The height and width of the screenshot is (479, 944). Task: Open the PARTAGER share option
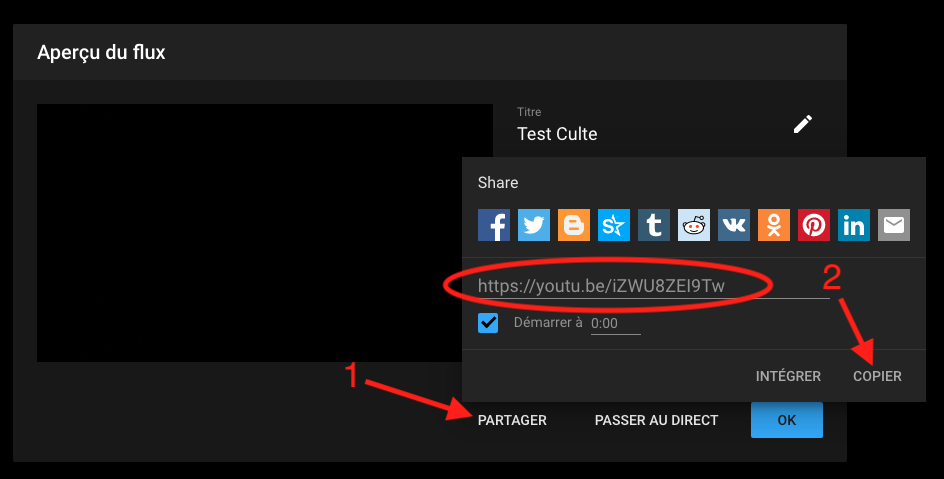512,420
